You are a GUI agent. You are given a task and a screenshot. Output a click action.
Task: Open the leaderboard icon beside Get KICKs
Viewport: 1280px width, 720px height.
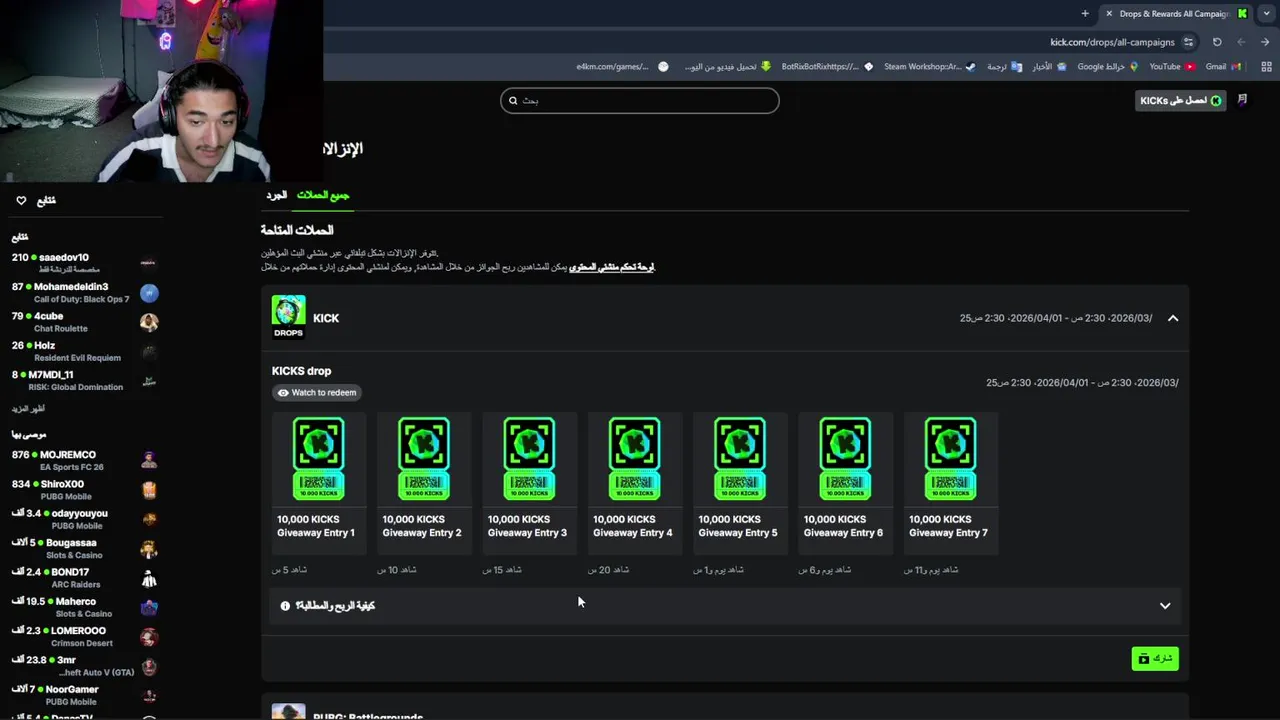pyautogui.click(x=1243, y=100)
